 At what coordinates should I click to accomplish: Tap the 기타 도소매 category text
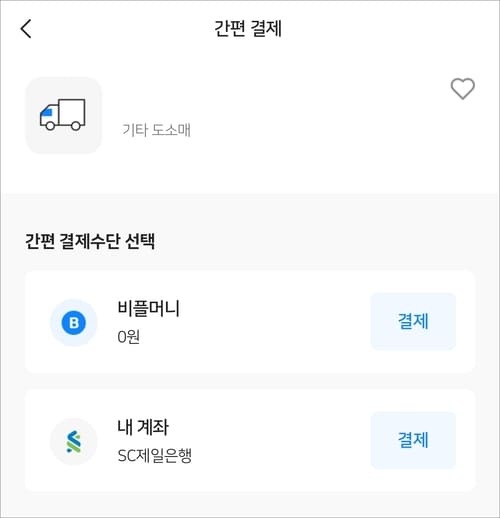(156, 130)
